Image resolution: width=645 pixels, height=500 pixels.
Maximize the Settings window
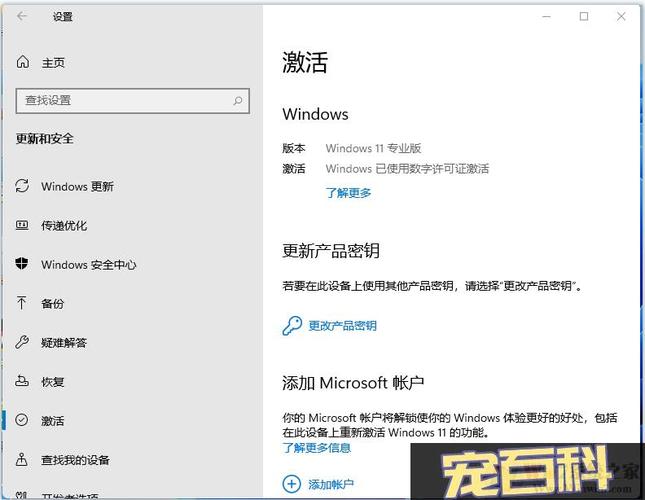[x=584, y=16]
